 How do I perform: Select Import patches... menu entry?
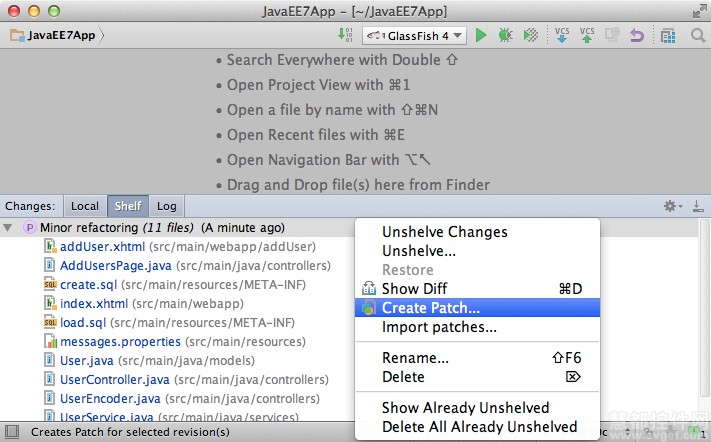(477, 327)
